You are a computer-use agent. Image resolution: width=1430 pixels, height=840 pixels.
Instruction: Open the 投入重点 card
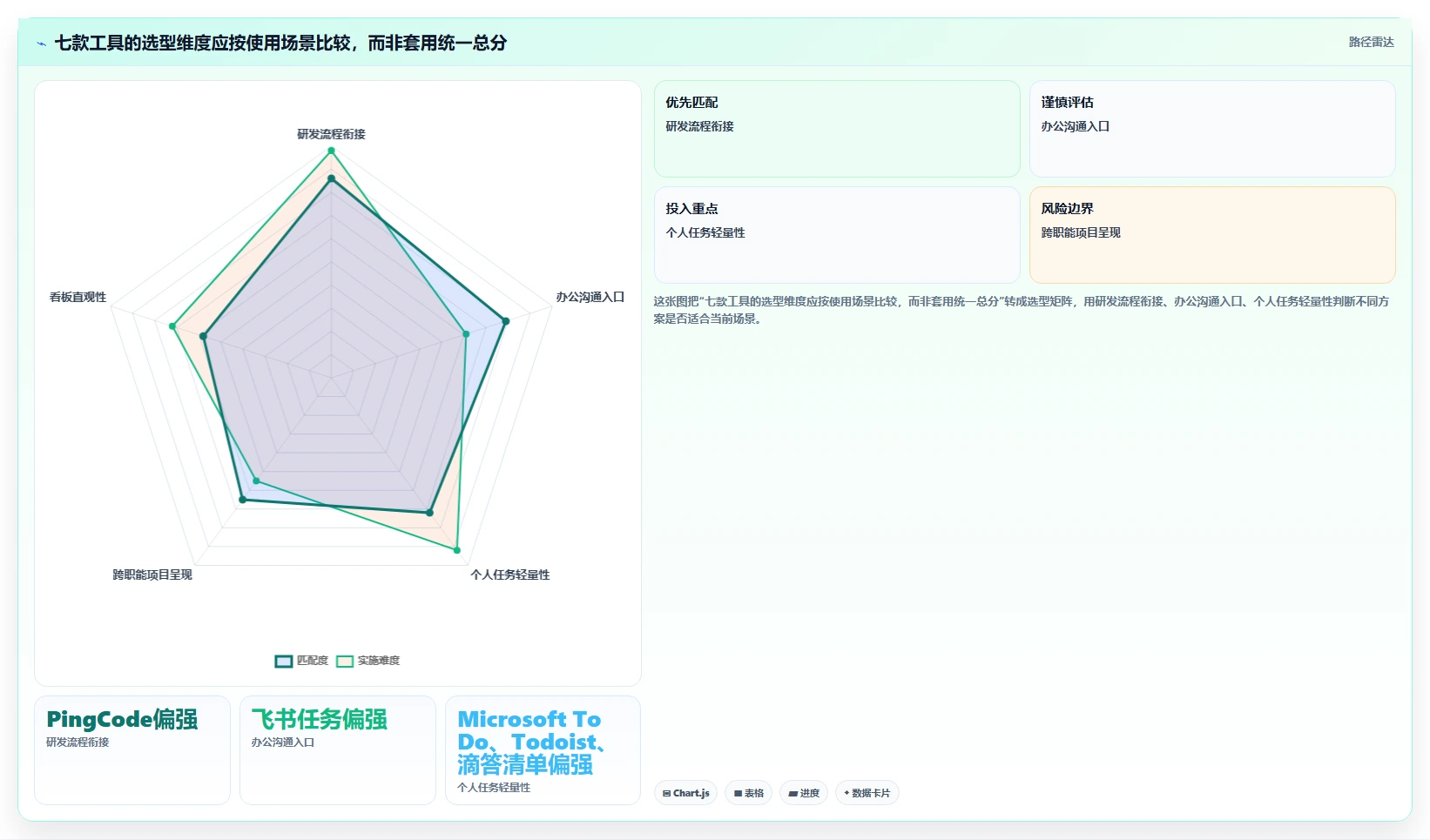coord(837,235)
